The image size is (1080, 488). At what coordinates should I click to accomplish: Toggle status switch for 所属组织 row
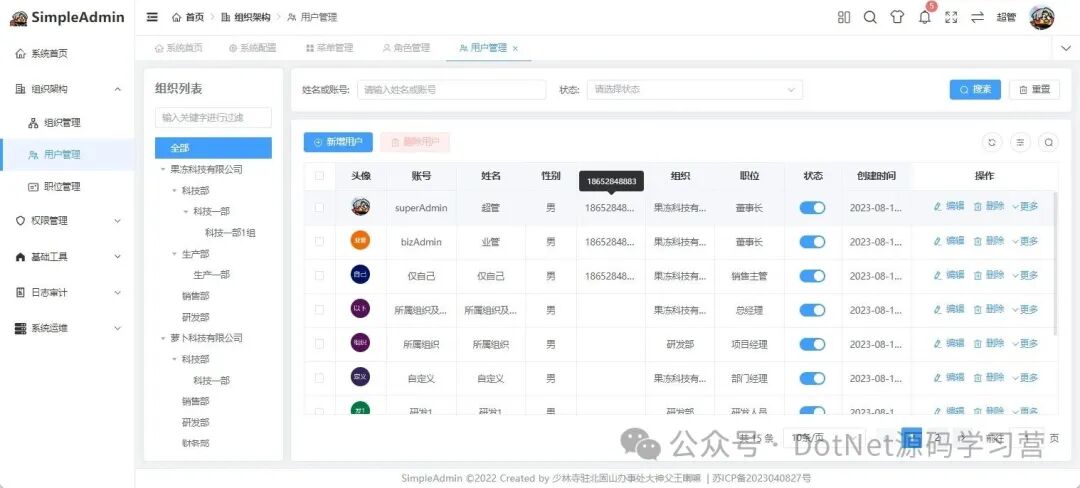(x=812, y=344)
